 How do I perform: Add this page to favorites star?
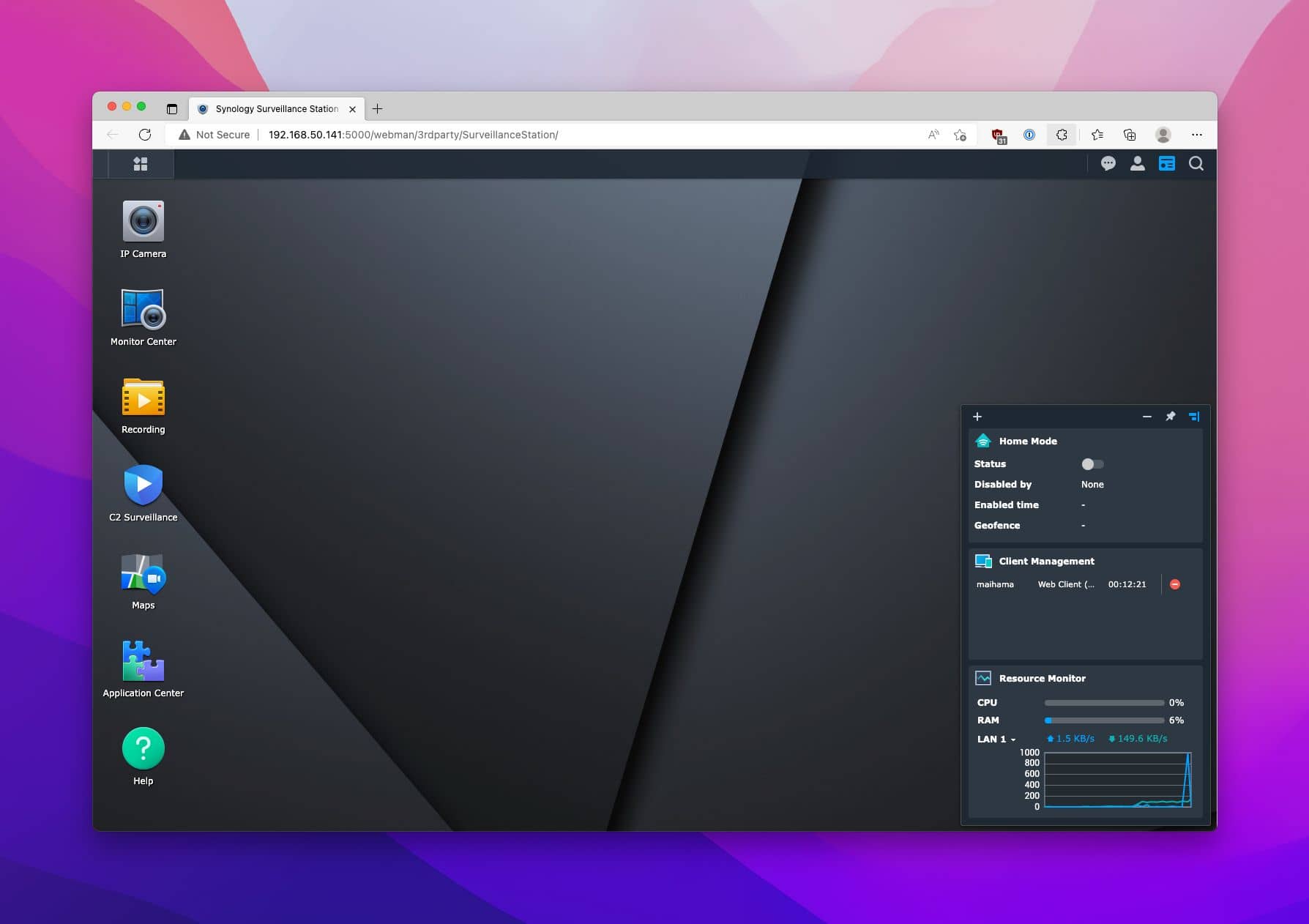click(x=960, y=135)
